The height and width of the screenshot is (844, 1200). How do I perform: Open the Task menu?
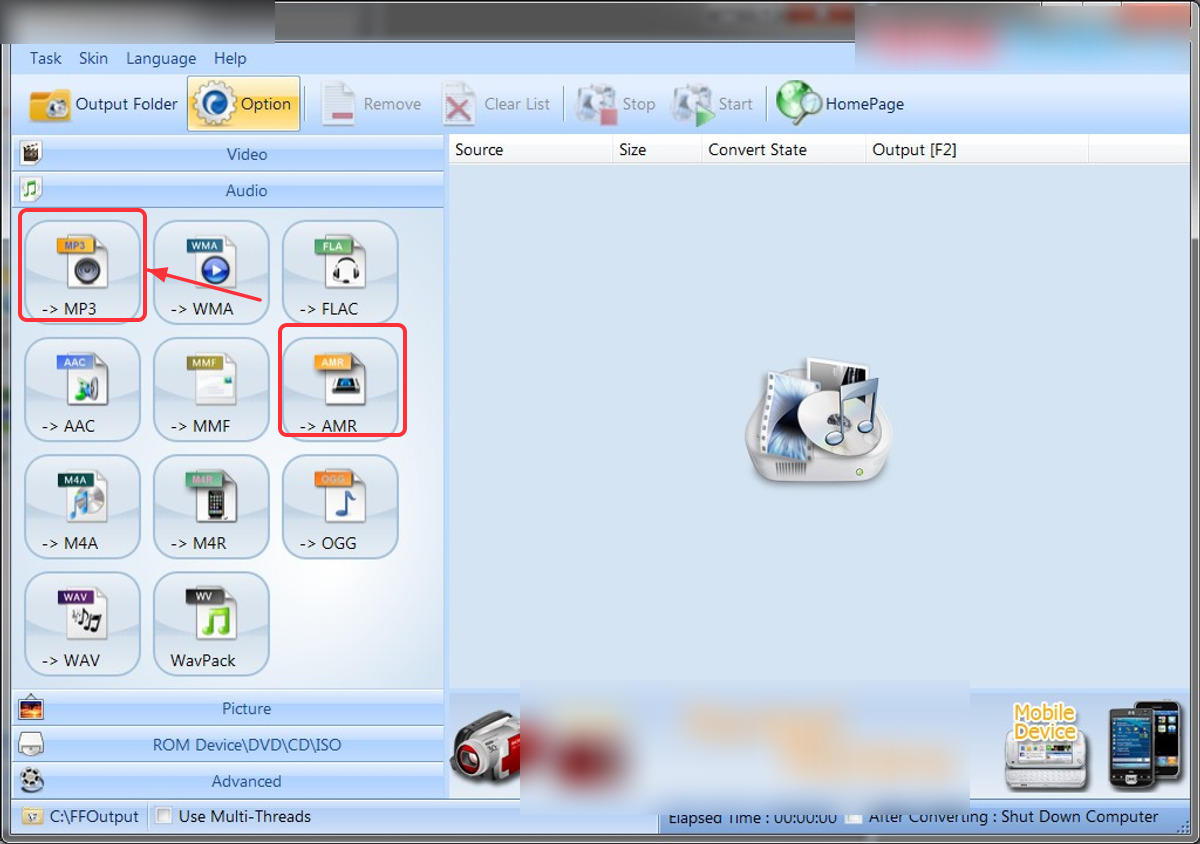45,58
